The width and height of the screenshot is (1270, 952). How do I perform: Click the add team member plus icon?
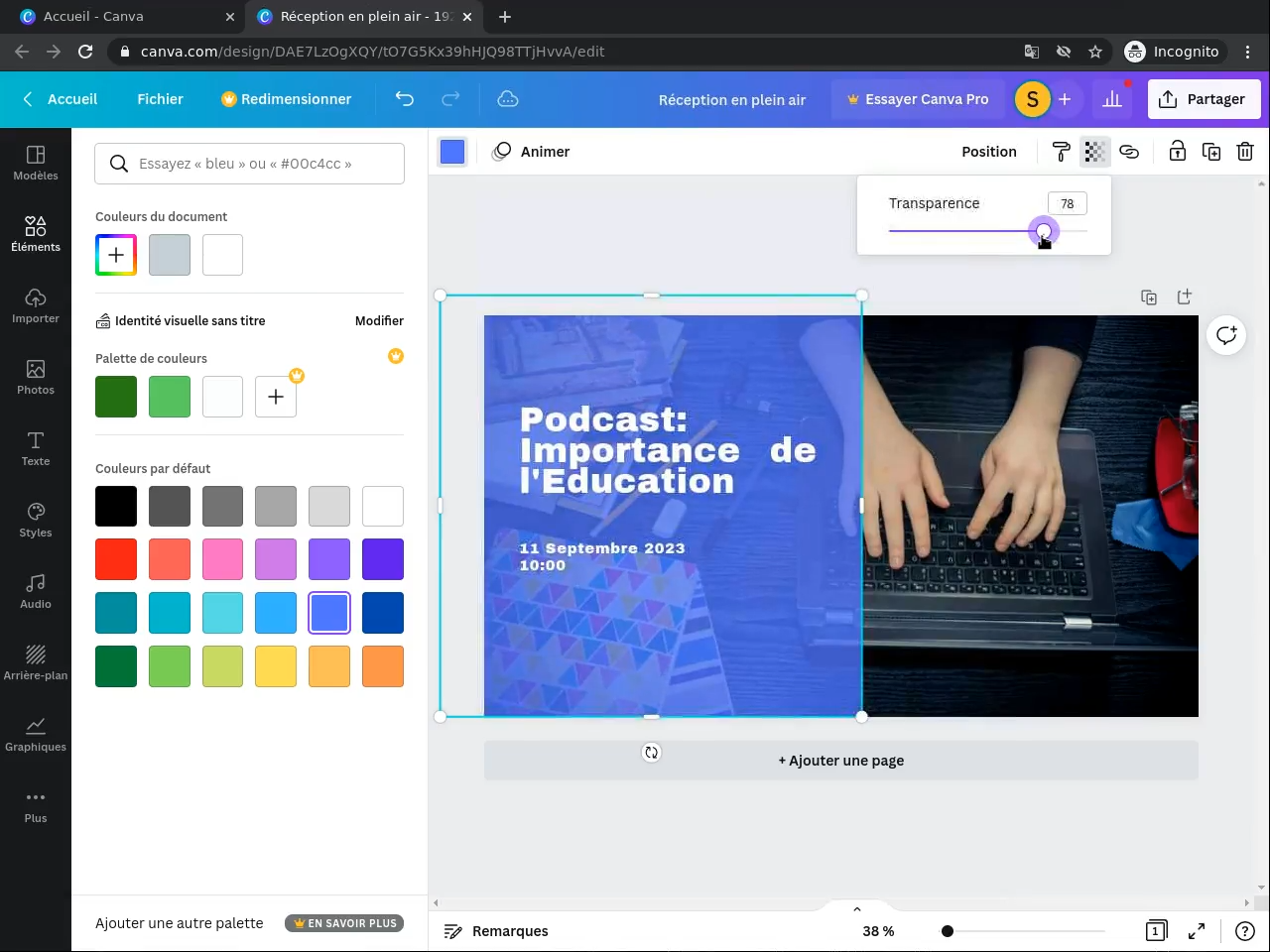pyautogui.click(x=1065, y=99)
